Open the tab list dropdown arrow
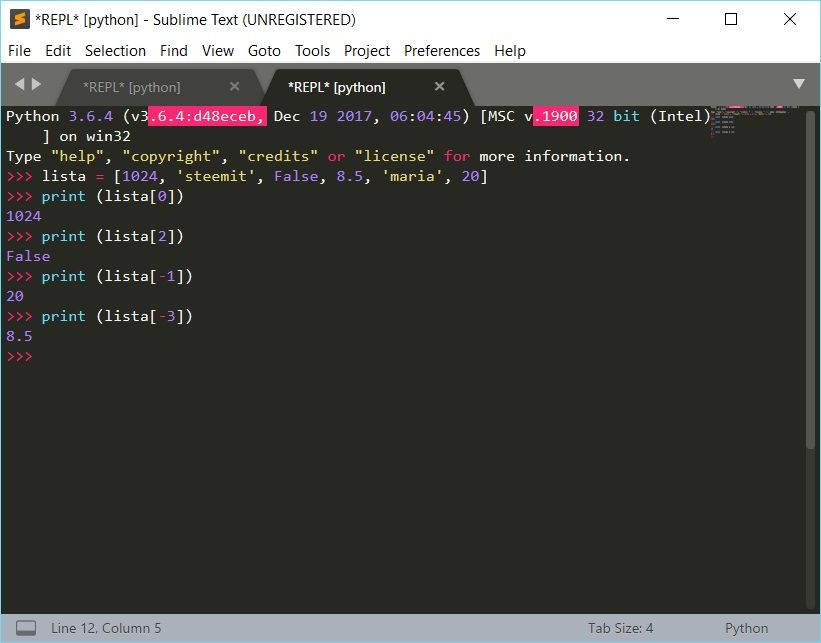This screenshot has height=643, width=821. [799, 84]
